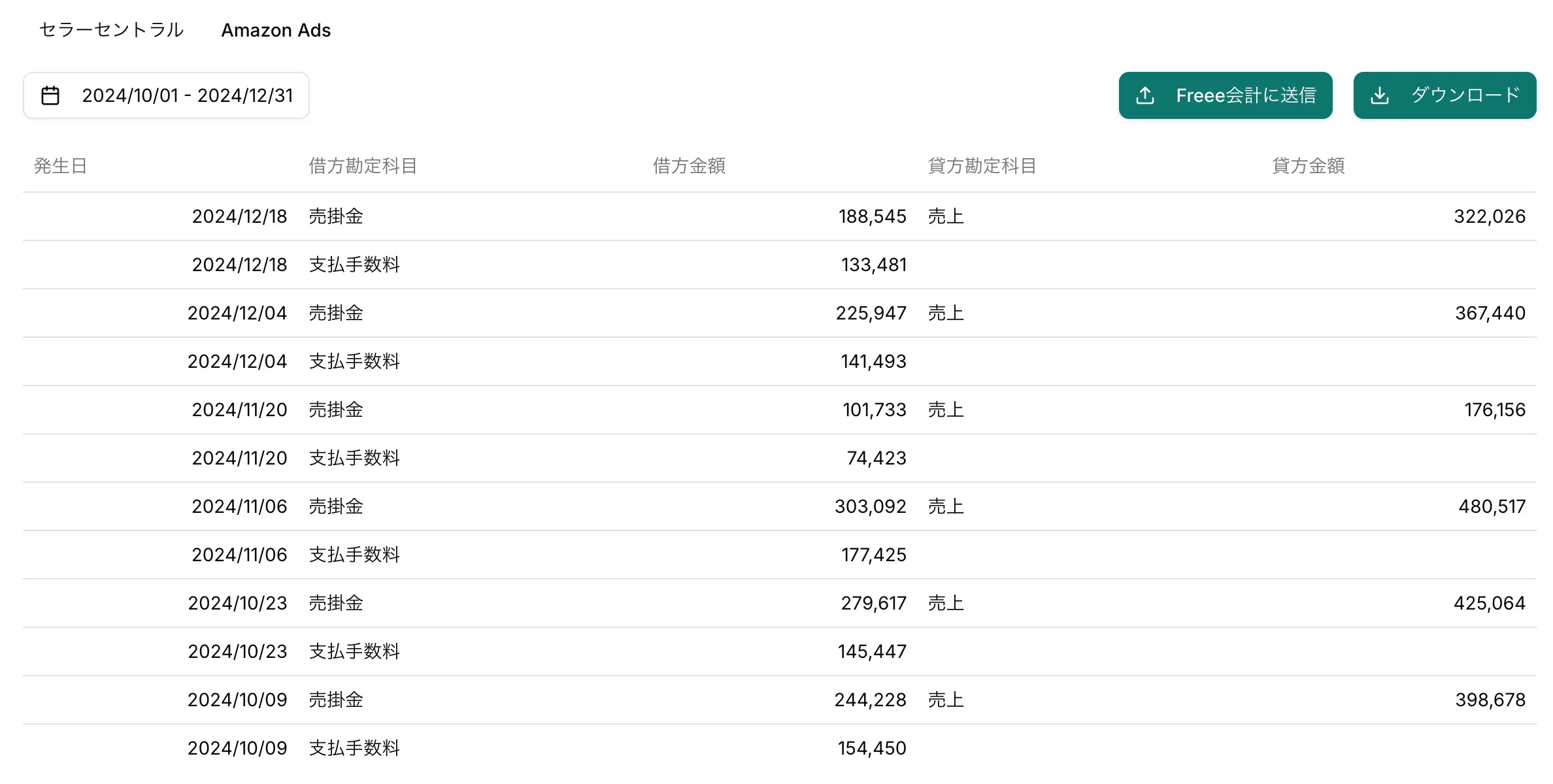The width and height of the screenshot is (1553, 784).
Task: Click the 発生日 column header
Action: 60,166
